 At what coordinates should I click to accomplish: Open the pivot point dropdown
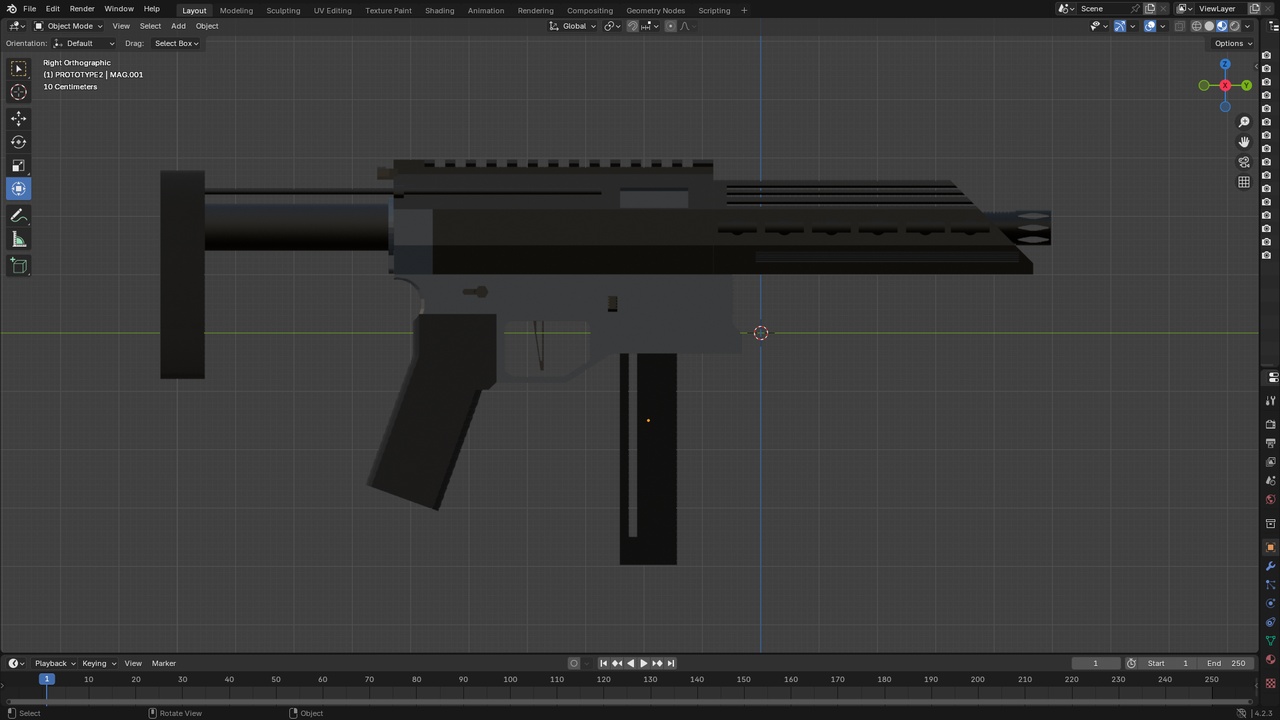pyautogui.click(x=613, y=26)
